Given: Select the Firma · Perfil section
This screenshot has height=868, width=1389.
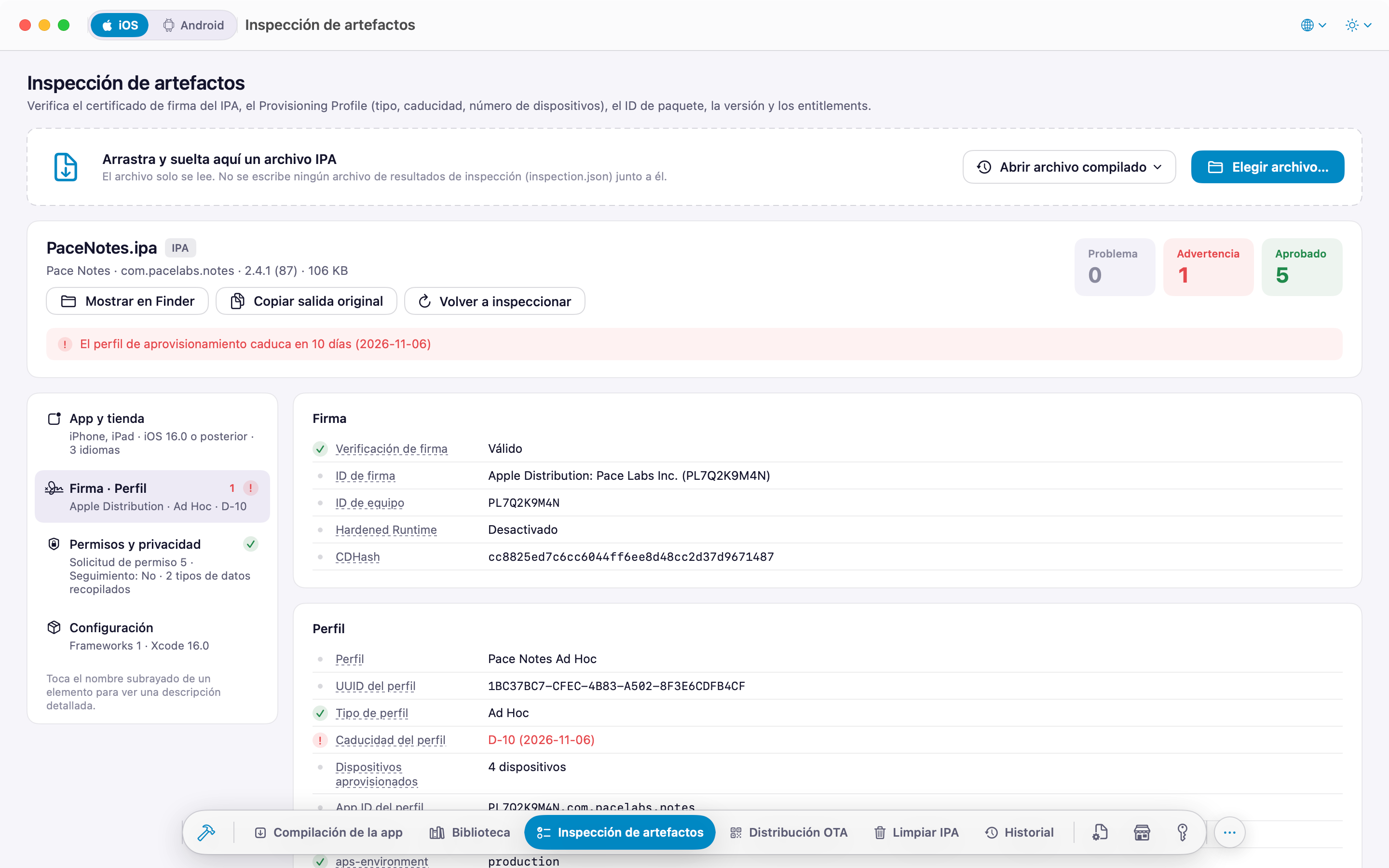Looking at the screenshot, I should point(152,497).
